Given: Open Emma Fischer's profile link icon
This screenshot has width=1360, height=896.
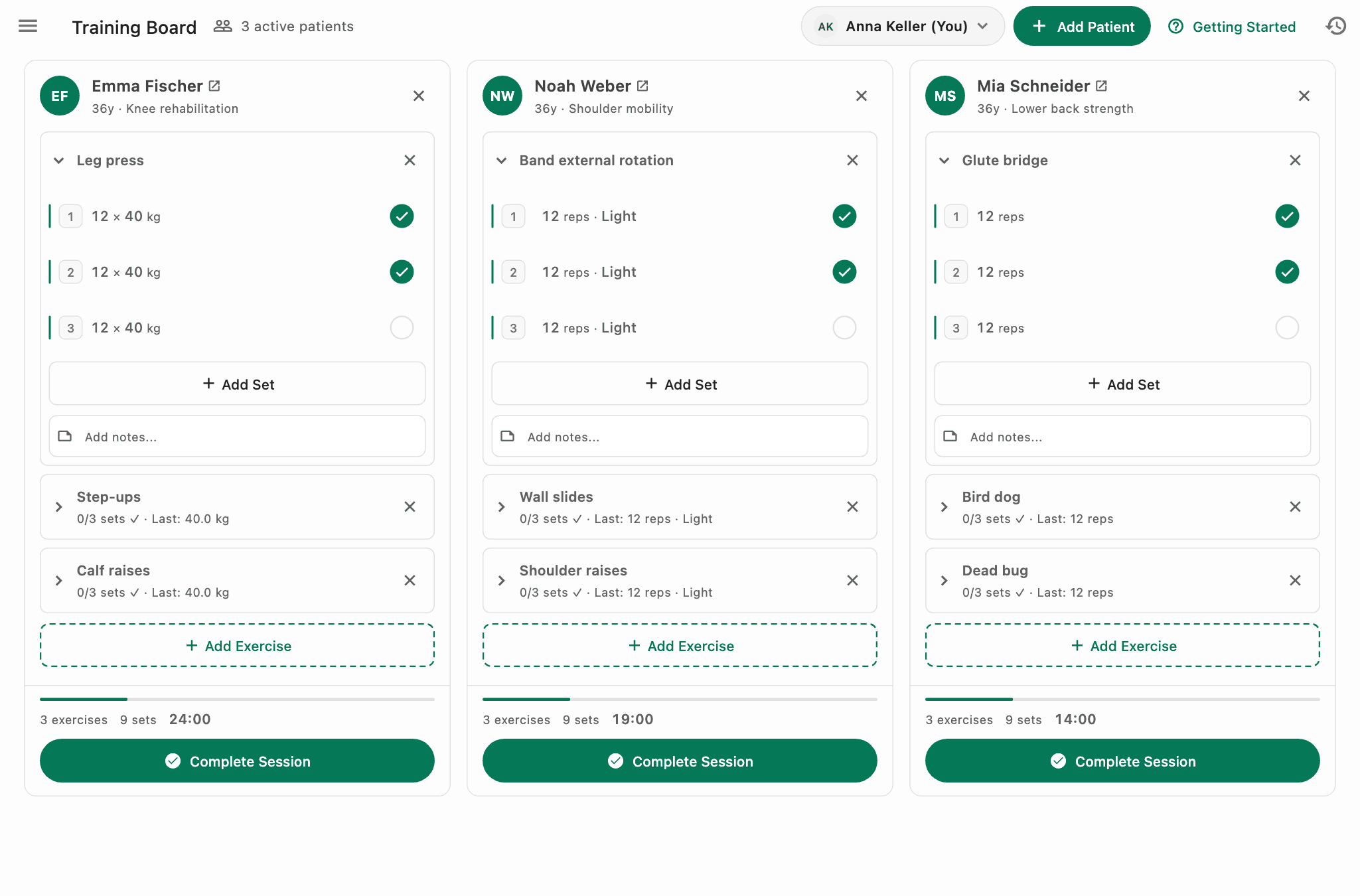Looking at the screenshot, I should click(214, 86).
